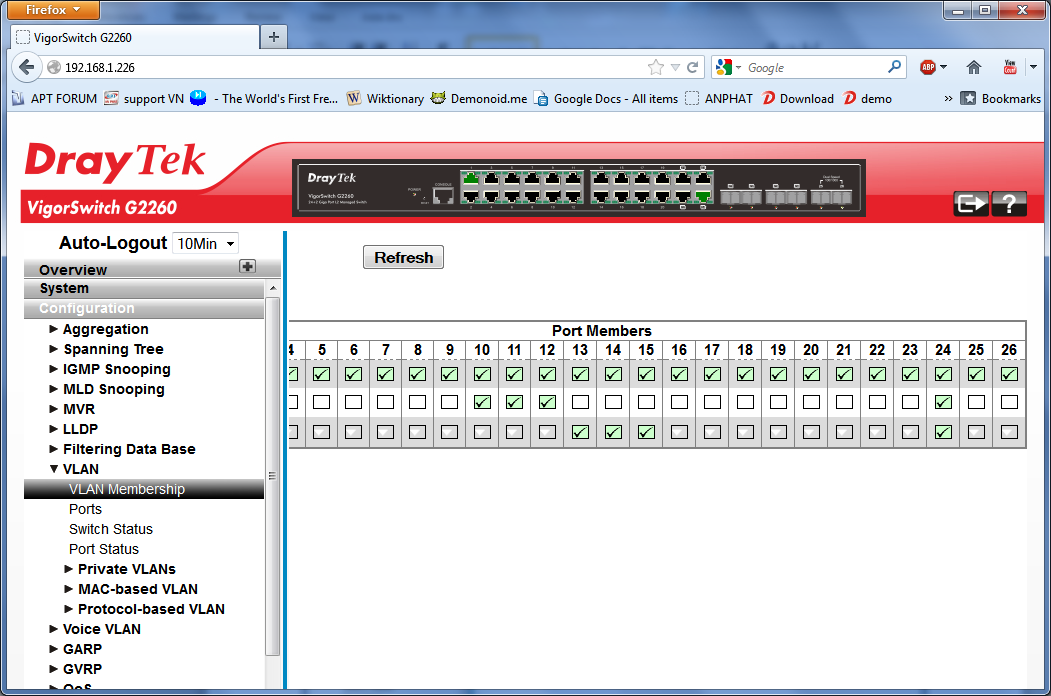The image size is (1051, 696).
Task: Uncheck port 15 in the third VLAN row
Action: (x=646, y=432)
